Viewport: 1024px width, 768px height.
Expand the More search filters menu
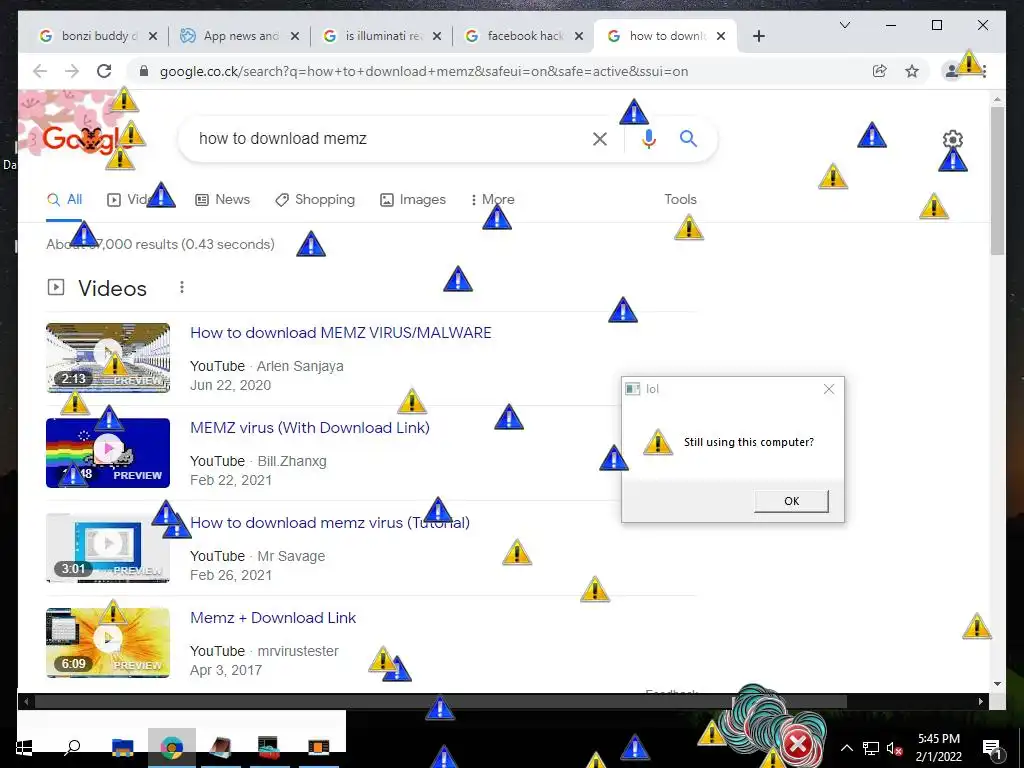coord(492,199)
